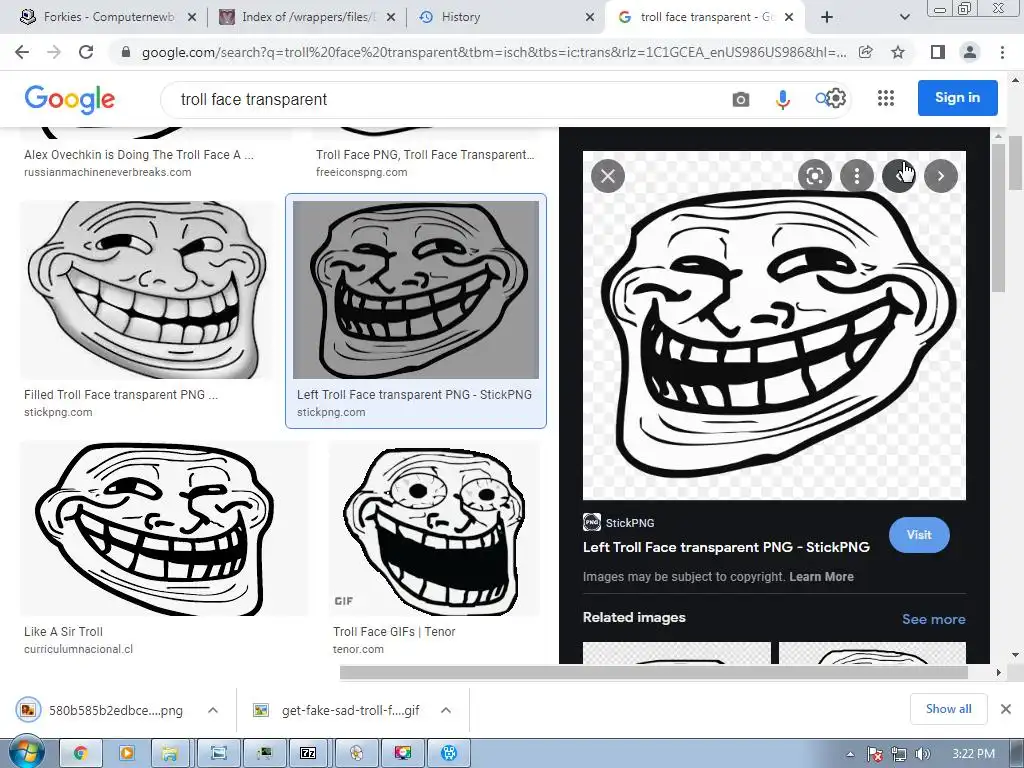The width and height of the screenshot is (1024, 768).
Task: Open Chrome three-dot menu
Action: [1002, 52]
